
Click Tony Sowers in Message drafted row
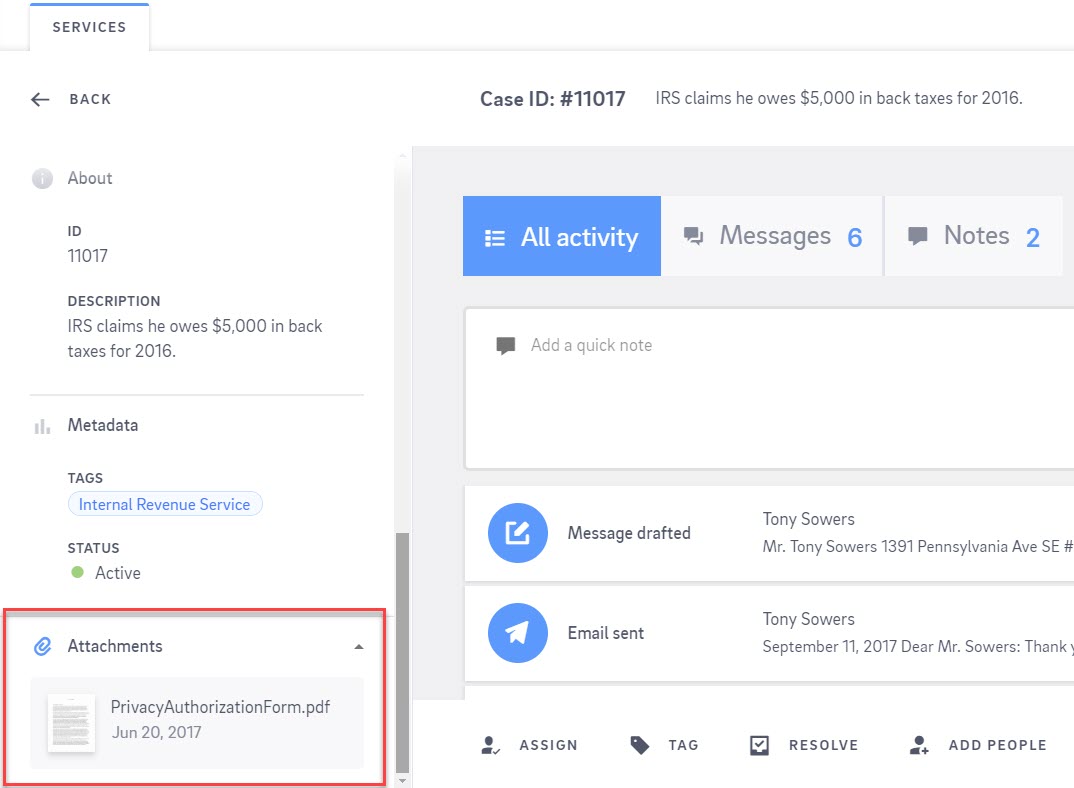coord(809,519)
